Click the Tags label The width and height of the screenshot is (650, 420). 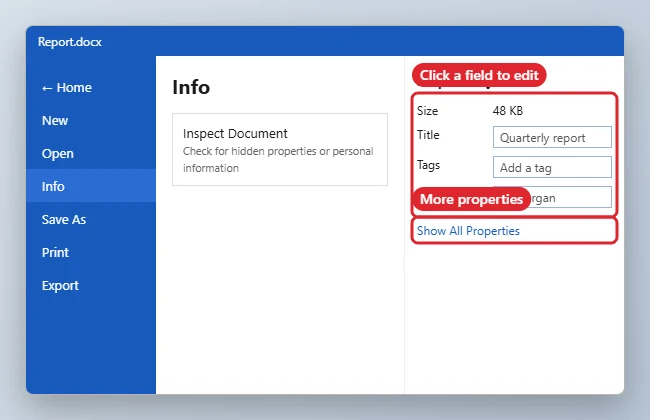pos(428,165)
